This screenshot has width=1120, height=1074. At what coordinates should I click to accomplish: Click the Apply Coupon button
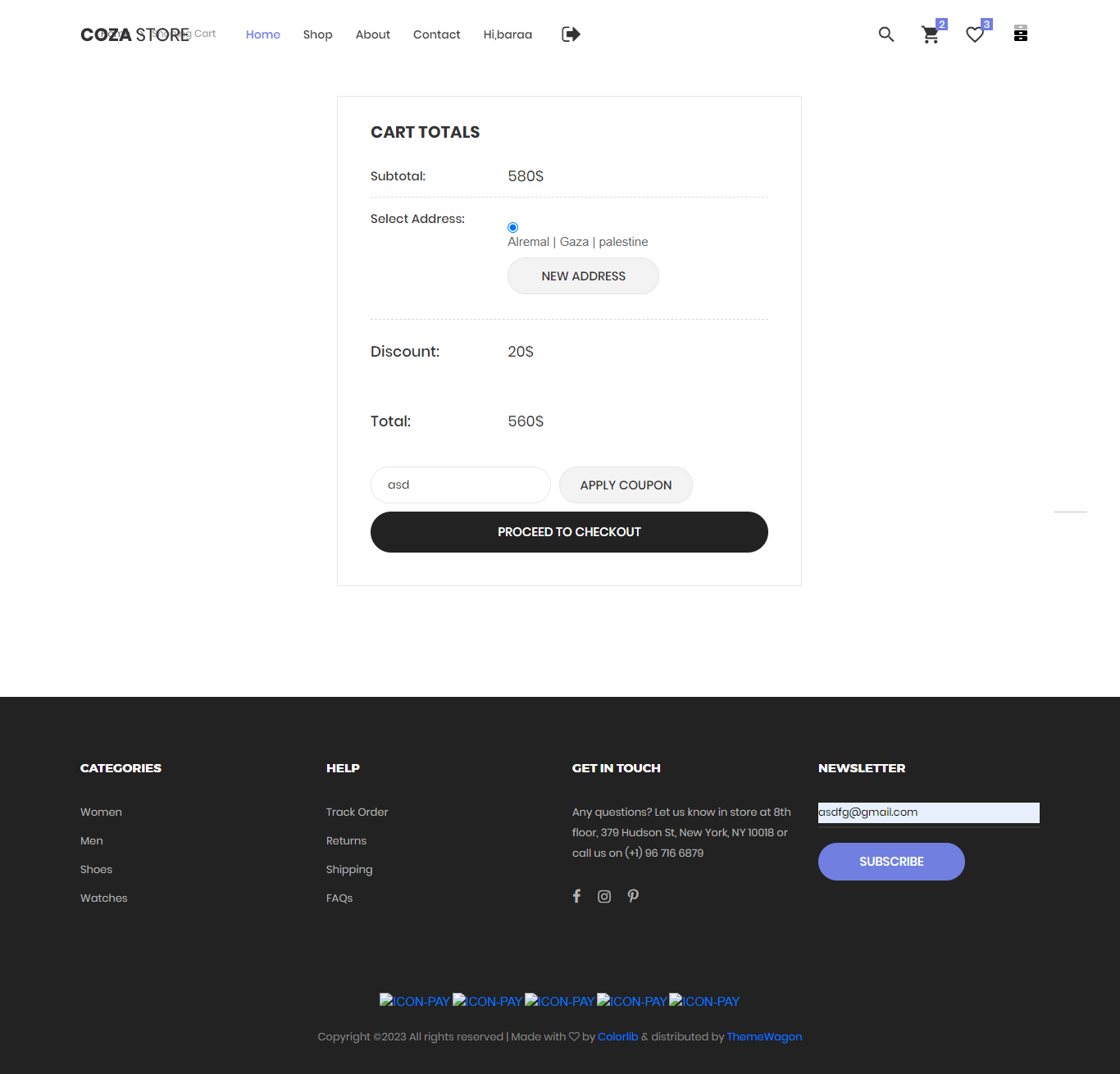coord(626,485)
